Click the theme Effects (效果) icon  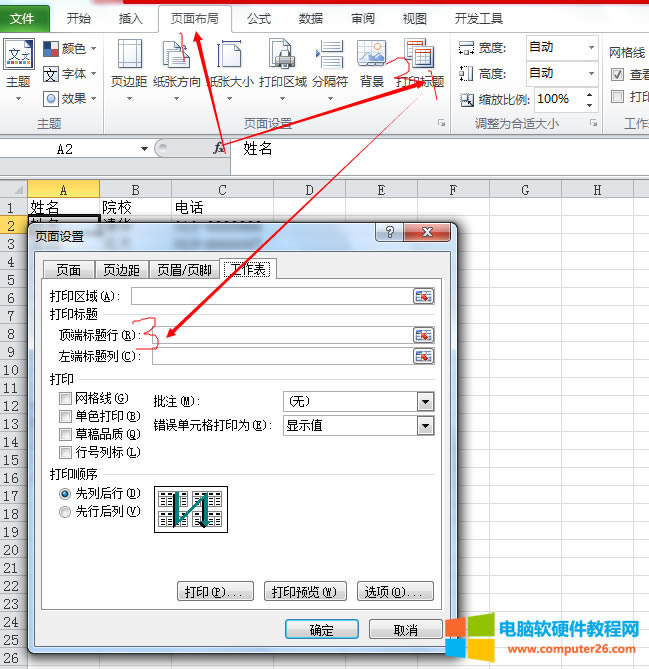51,99
